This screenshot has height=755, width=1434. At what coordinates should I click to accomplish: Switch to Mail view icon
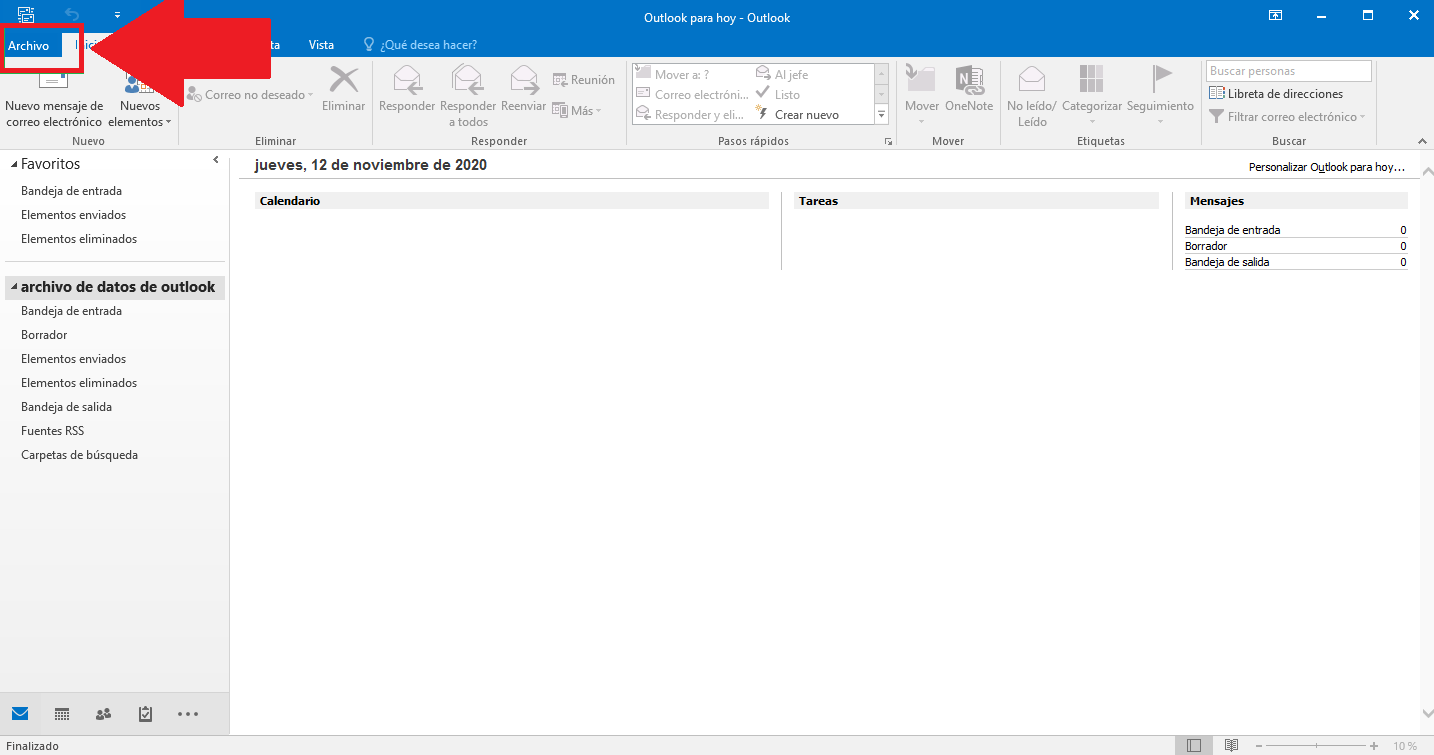(20, 714)
